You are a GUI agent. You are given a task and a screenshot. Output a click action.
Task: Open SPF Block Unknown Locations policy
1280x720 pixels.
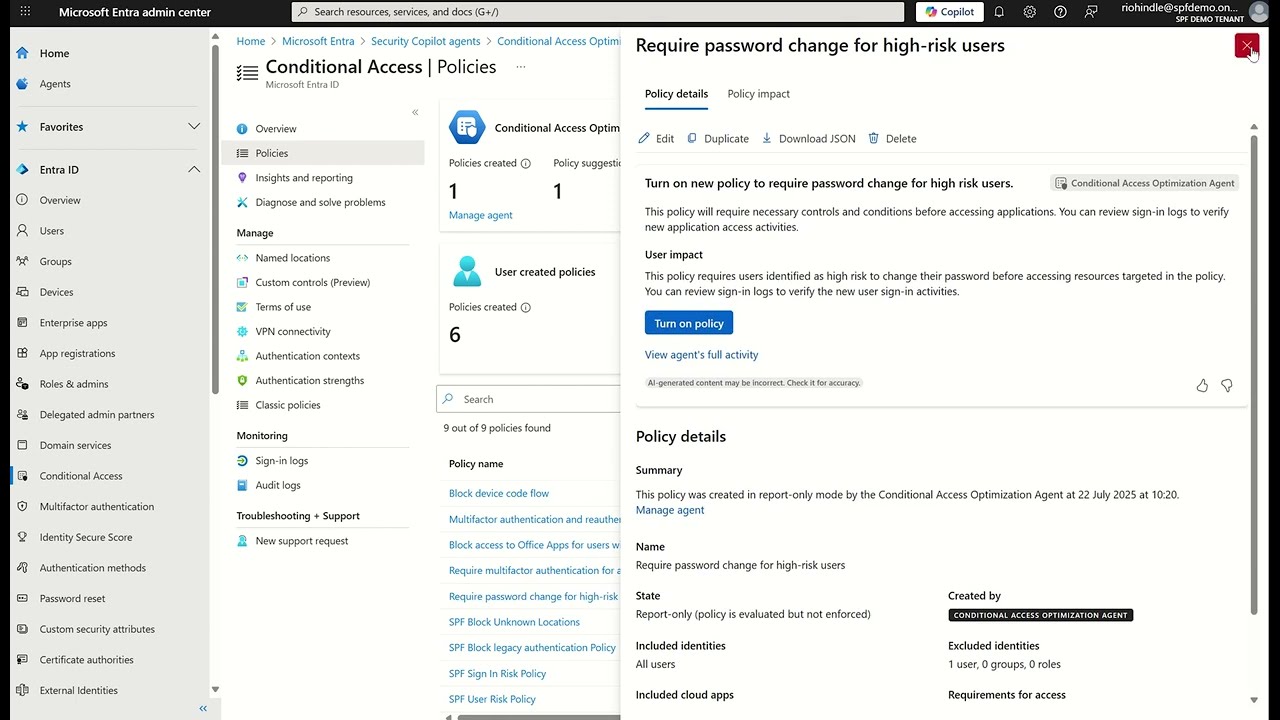(514, 622)
